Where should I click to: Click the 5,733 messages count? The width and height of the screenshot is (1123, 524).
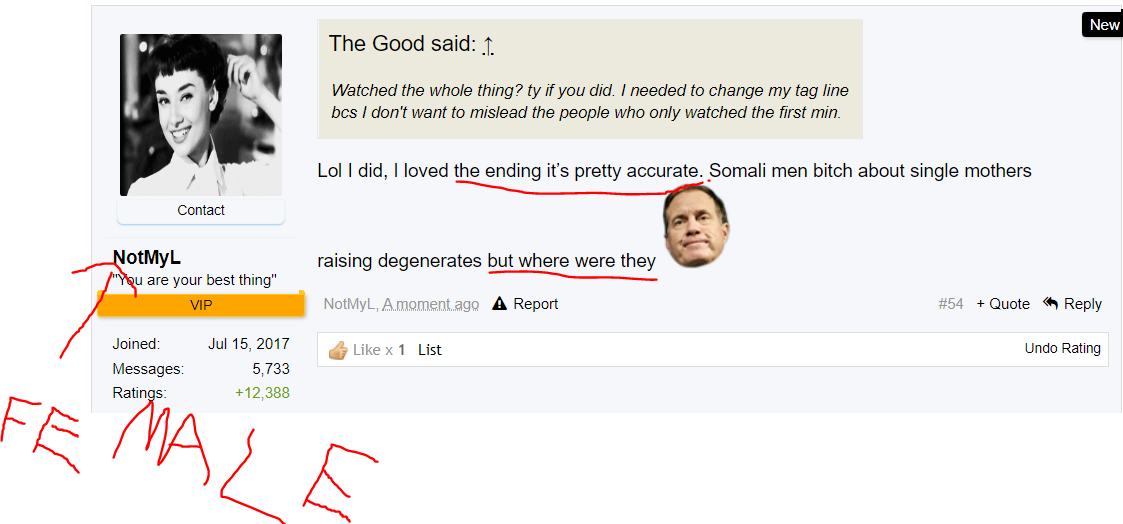click(271, 369)
